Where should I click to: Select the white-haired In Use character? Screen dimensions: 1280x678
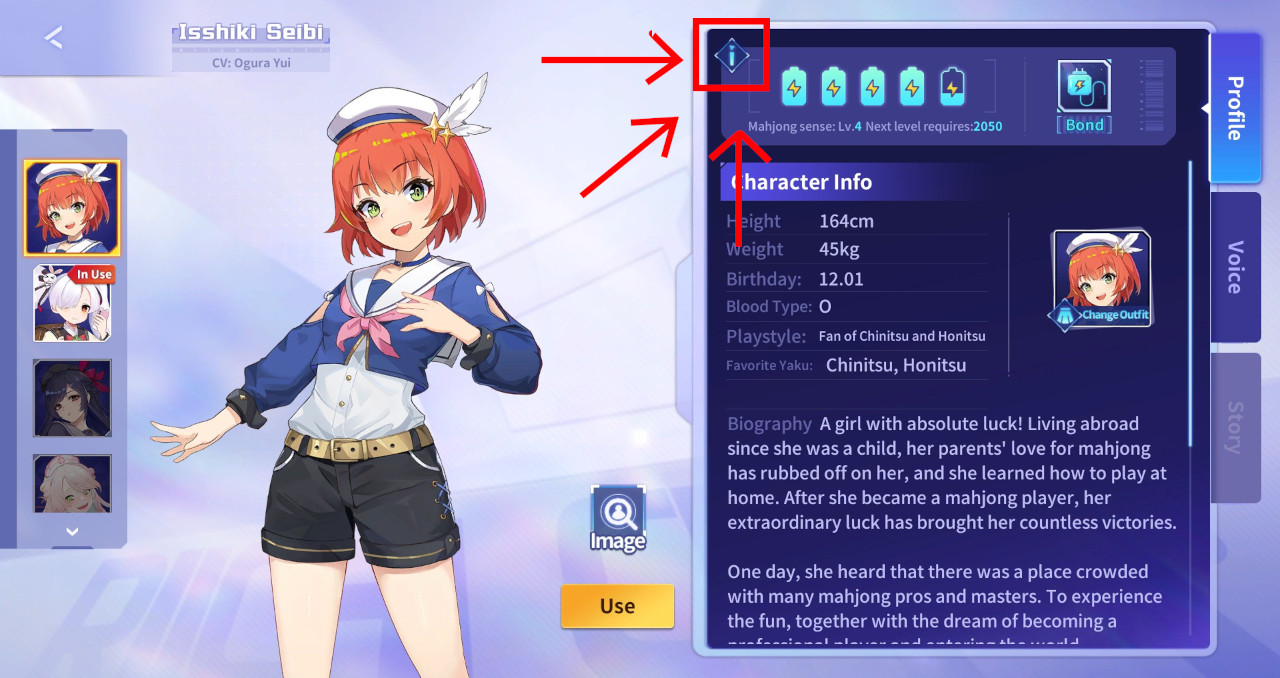coord(73,303)
